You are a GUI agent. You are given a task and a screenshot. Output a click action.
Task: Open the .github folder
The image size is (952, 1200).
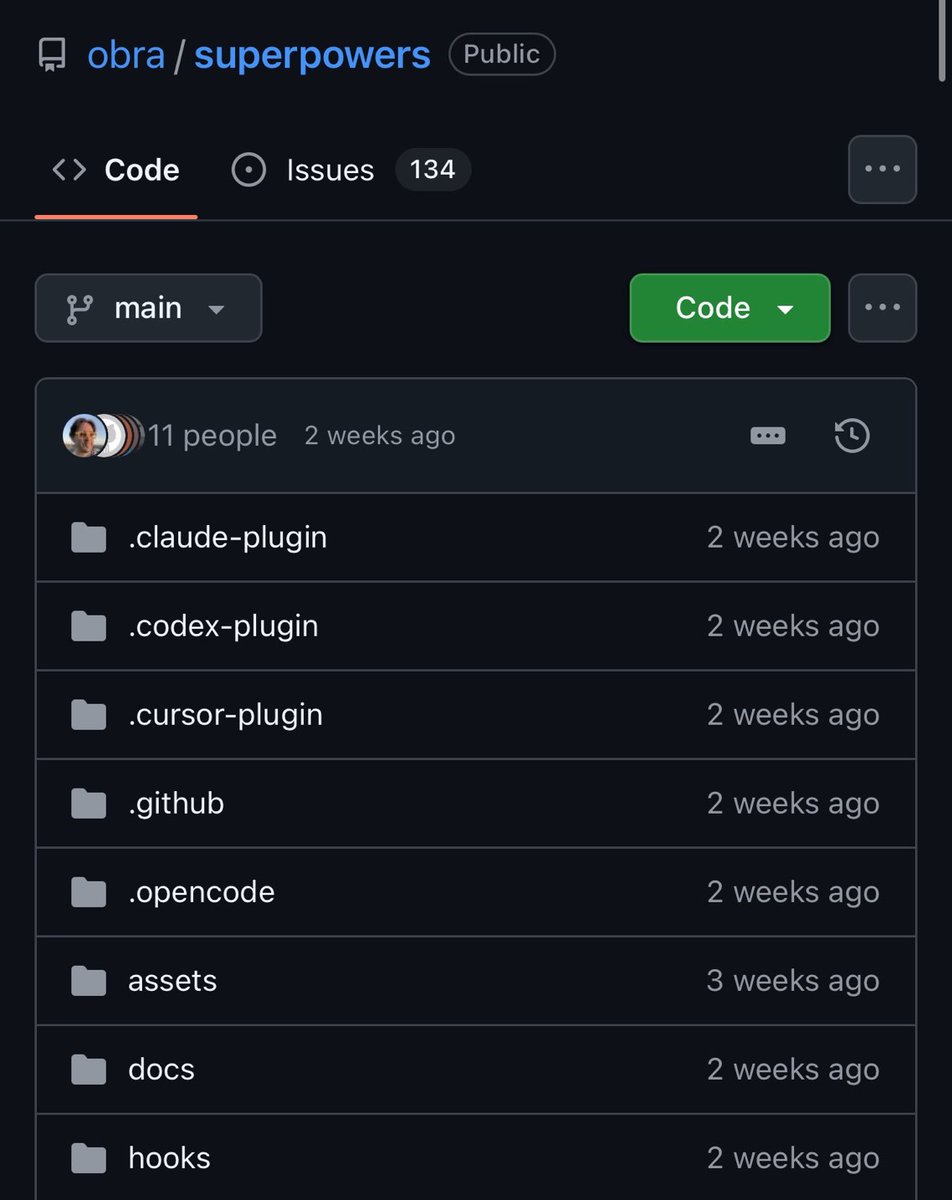pyautogui.click(x=176, y=804)
